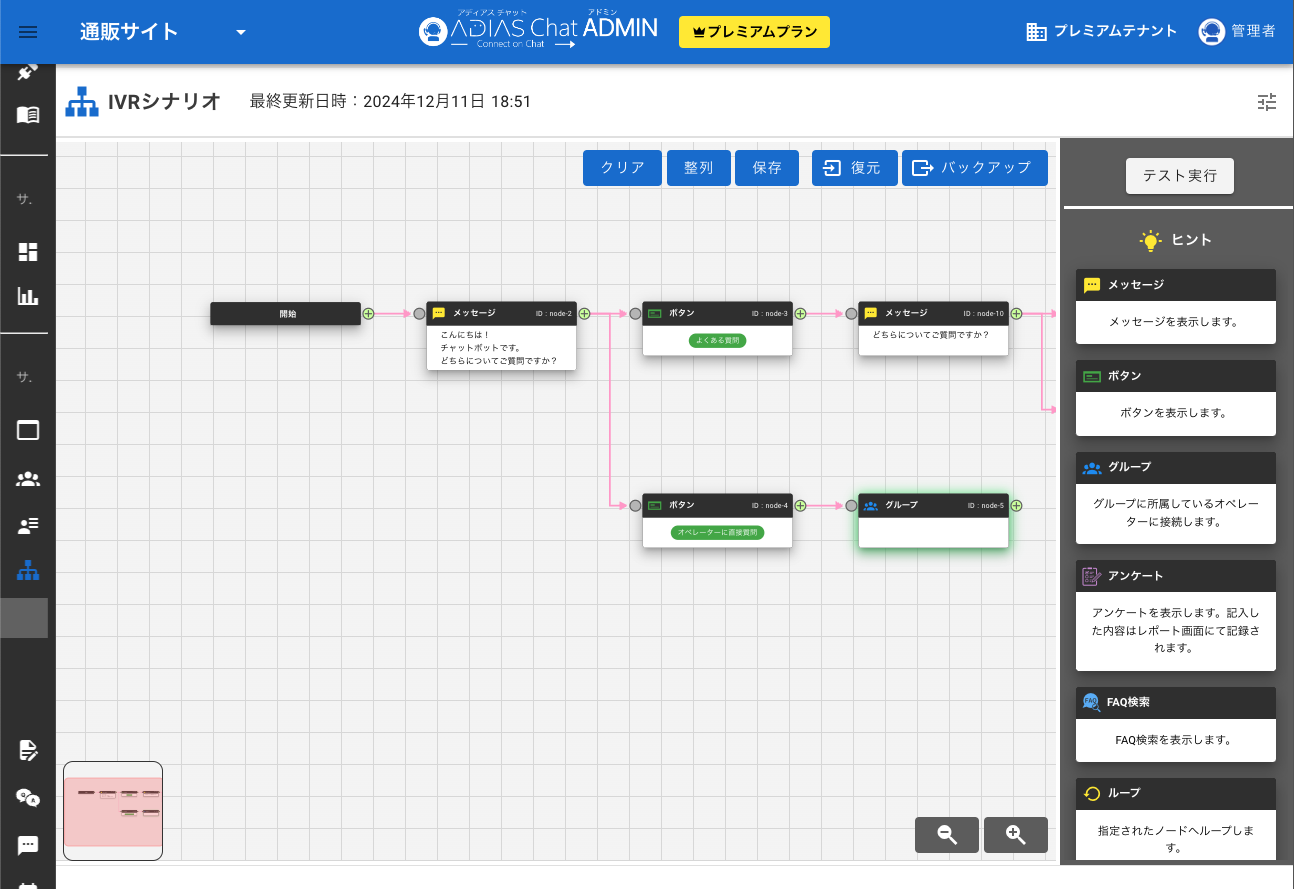Open the book manual icon in sidebar
This screenshot has height=889, width=1294.
click(28, 114)
